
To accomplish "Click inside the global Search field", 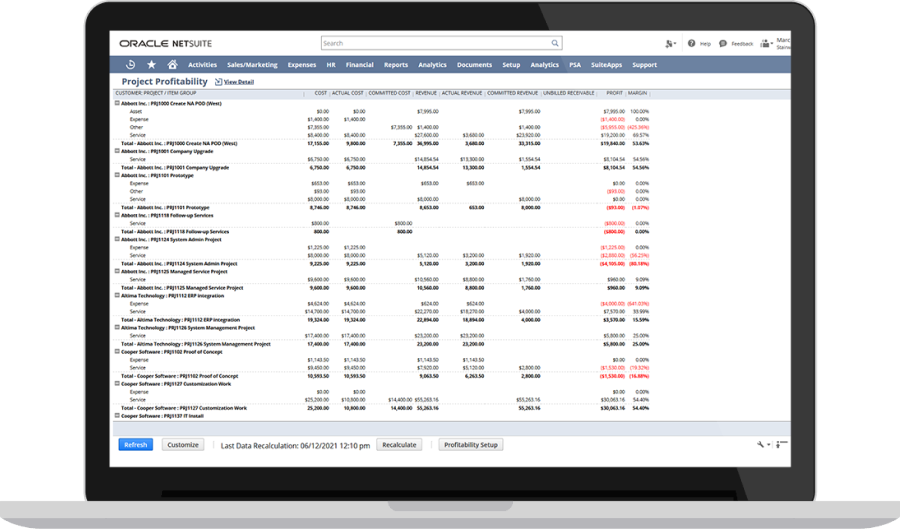I will click(441, 43).
